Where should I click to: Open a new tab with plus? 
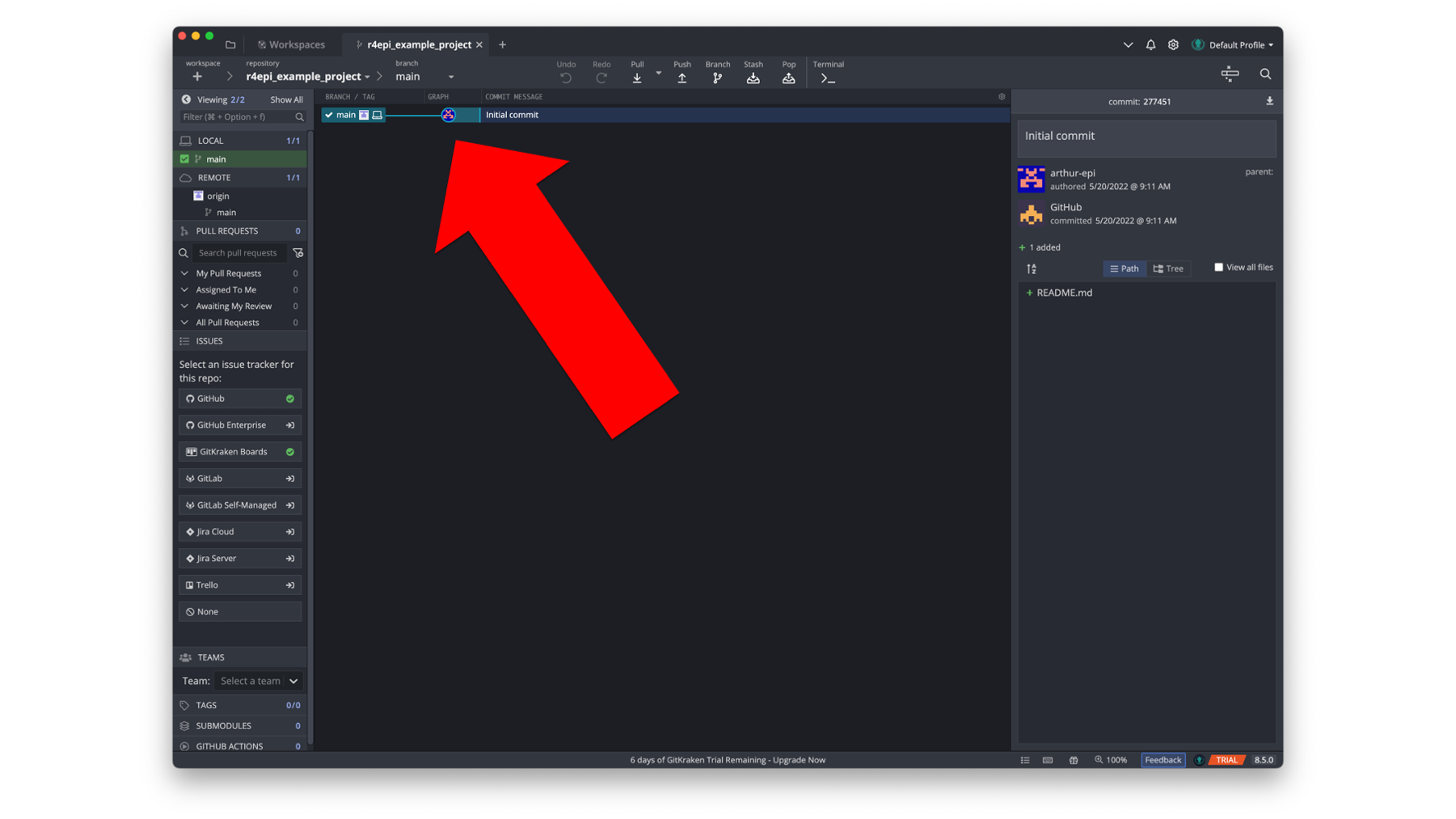(502, 44)
